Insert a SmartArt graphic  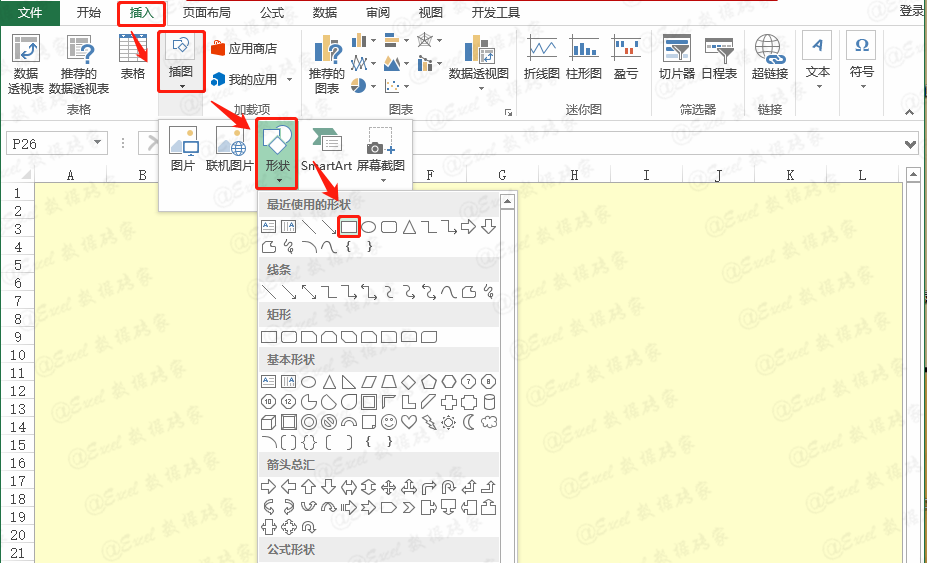tap(326, 151)
